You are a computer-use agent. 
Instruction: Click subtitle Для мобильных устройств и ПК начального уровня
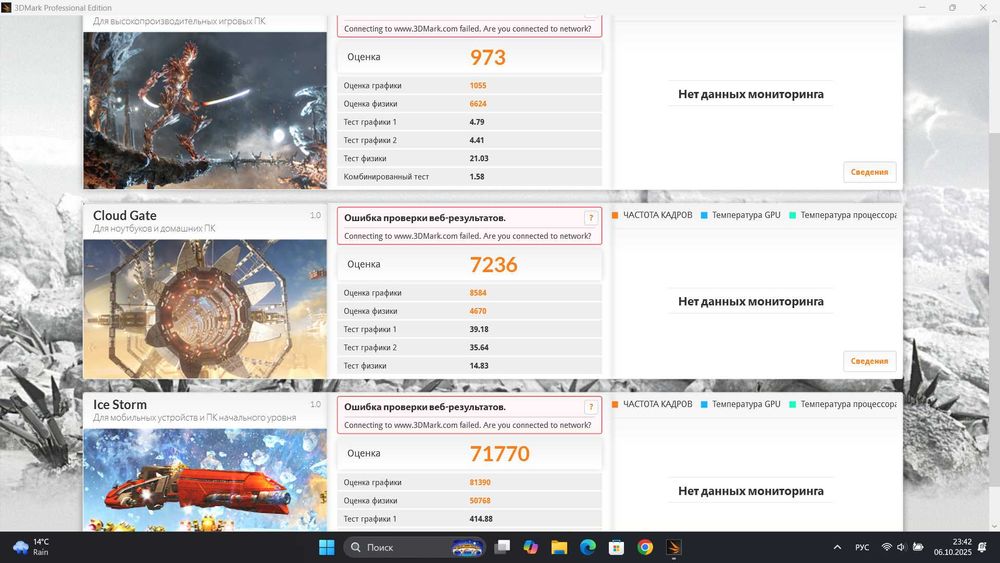[195, 418]
